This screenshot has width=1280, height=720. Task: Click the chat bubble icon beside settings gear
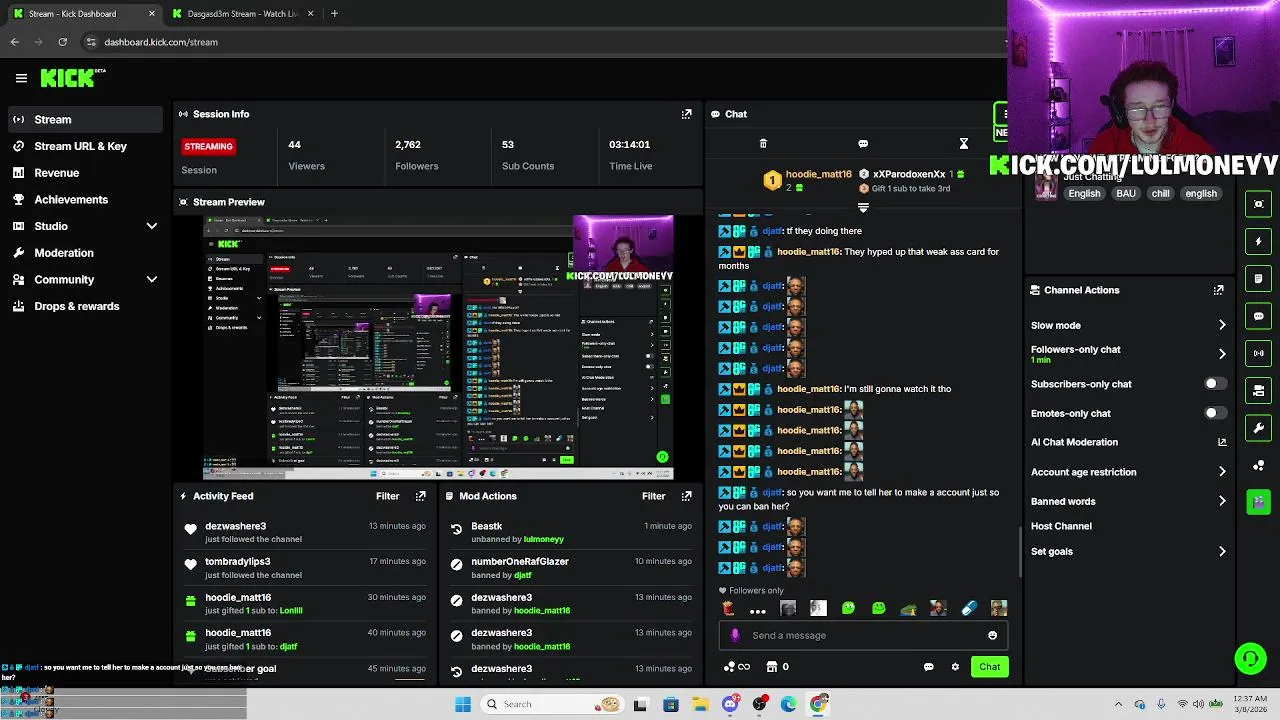tap(928, 667)
